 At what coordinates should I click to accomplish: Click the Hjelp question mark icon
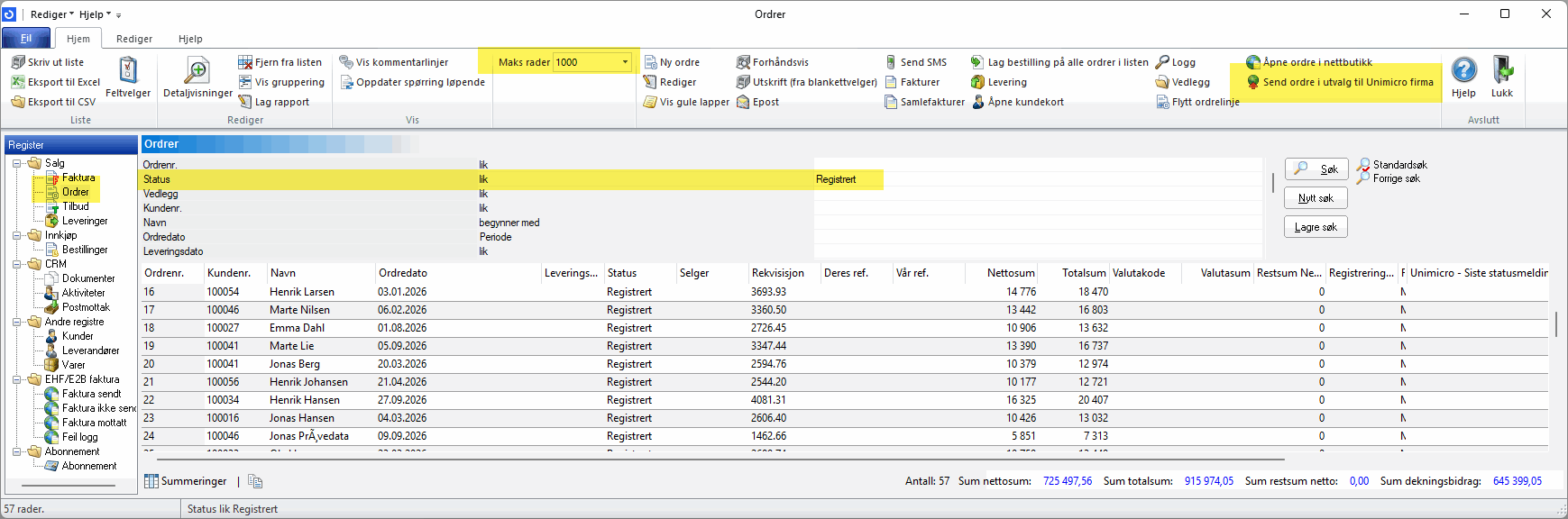pyautogui.click(x=1463, y=70)
